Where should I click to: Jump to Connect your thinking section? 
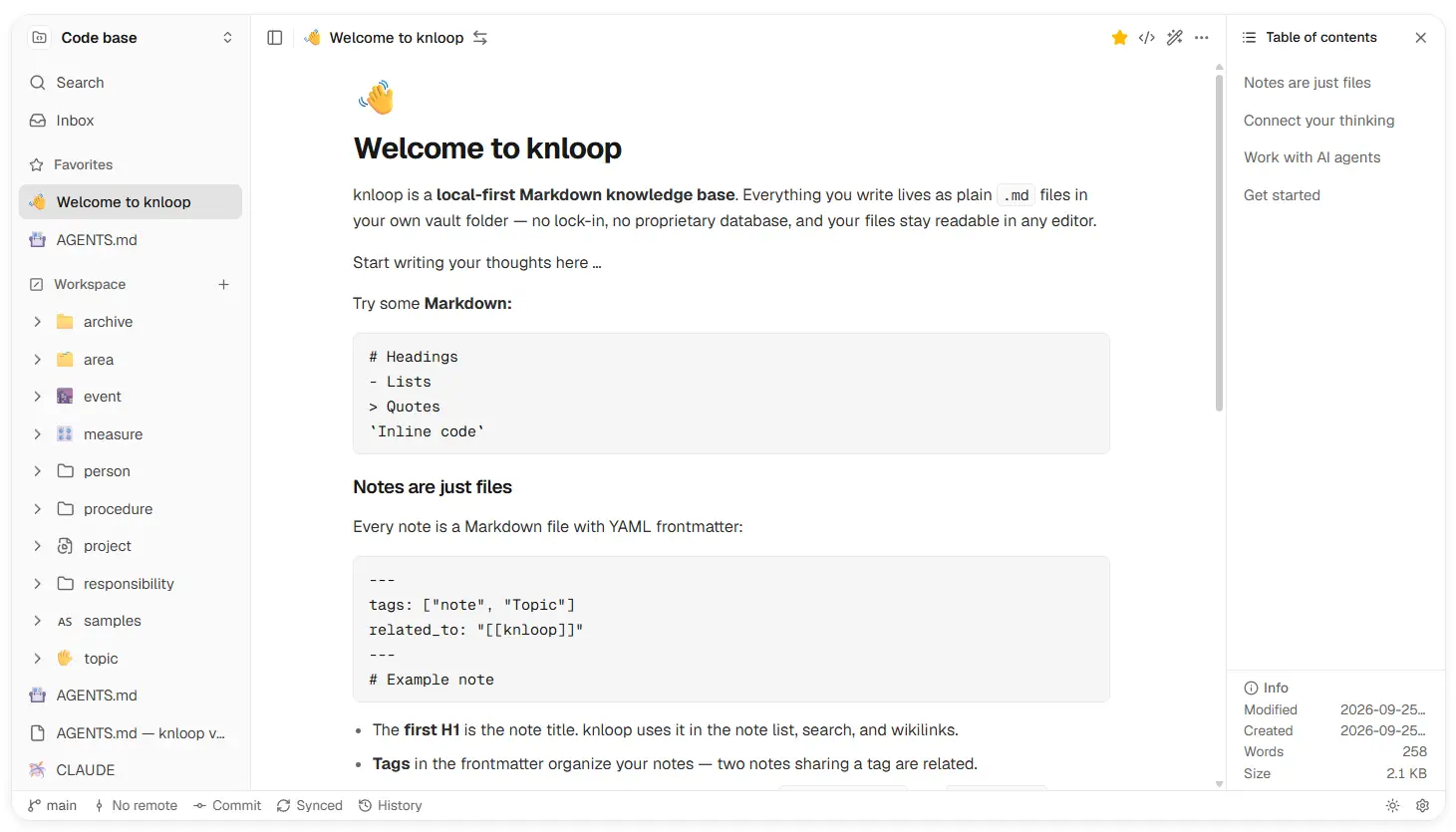1318,121
